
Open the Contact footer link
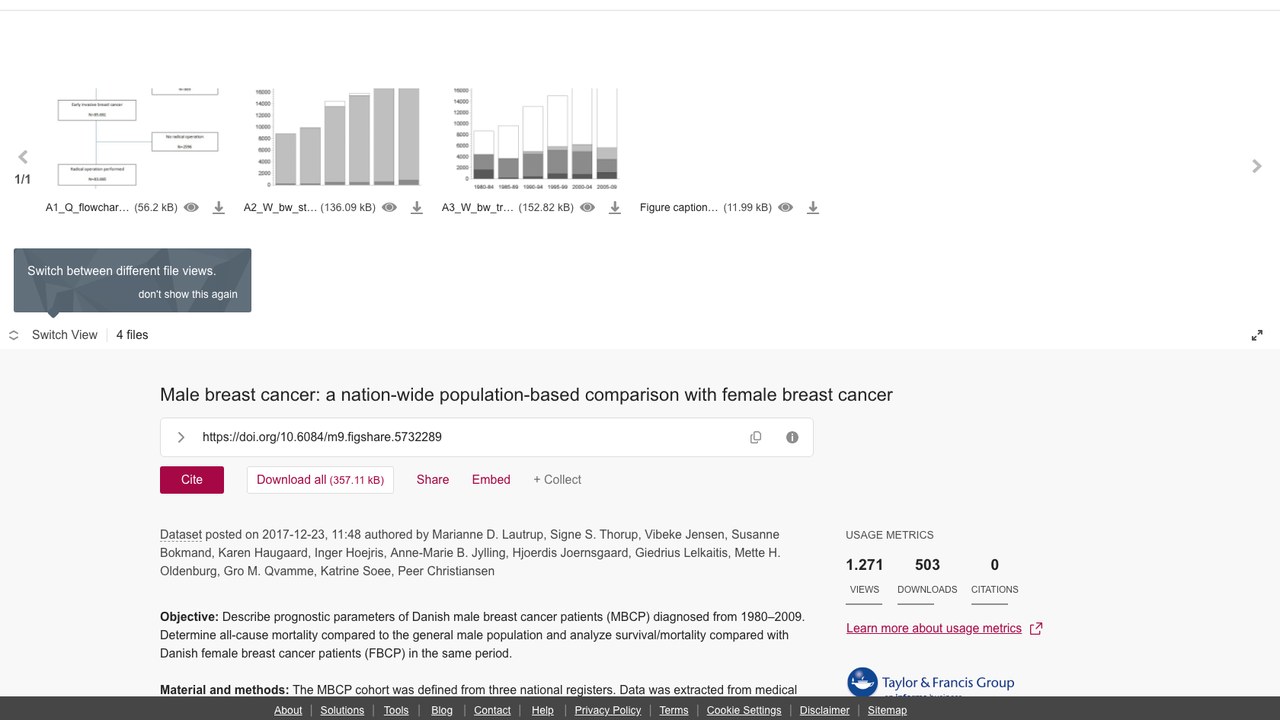pyautogui.click(x=492, y=710)
